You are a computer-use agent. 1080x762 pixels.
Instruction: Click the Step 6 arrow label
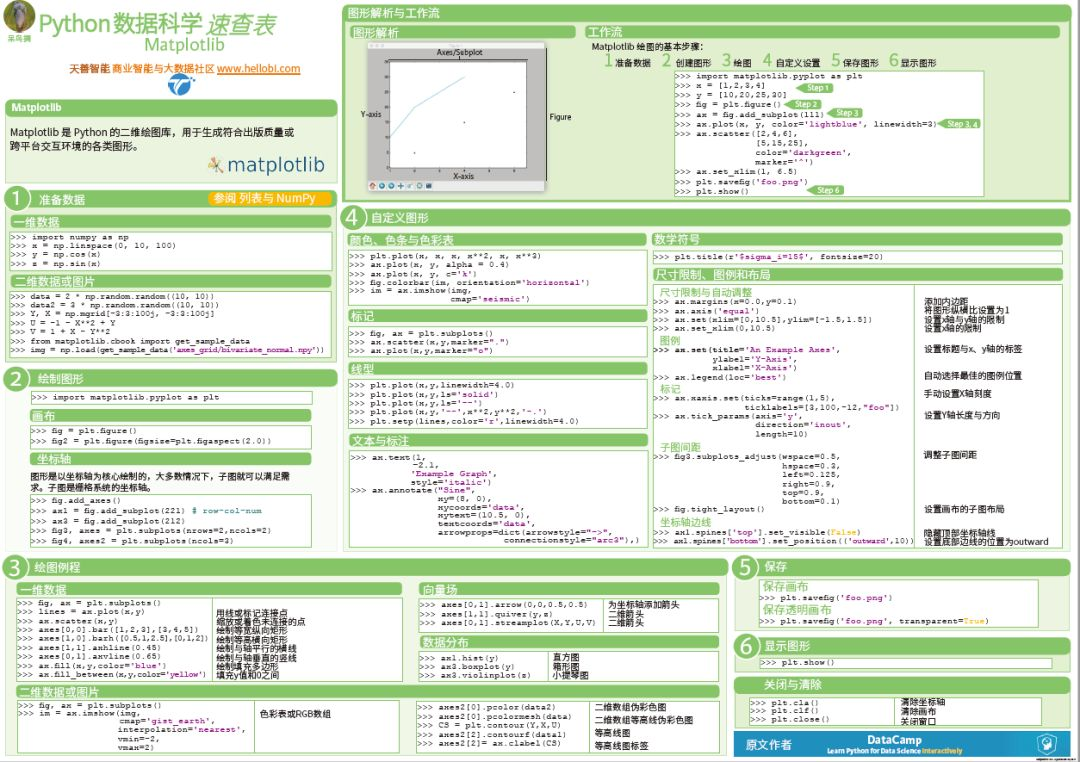(x=825, y=190)
